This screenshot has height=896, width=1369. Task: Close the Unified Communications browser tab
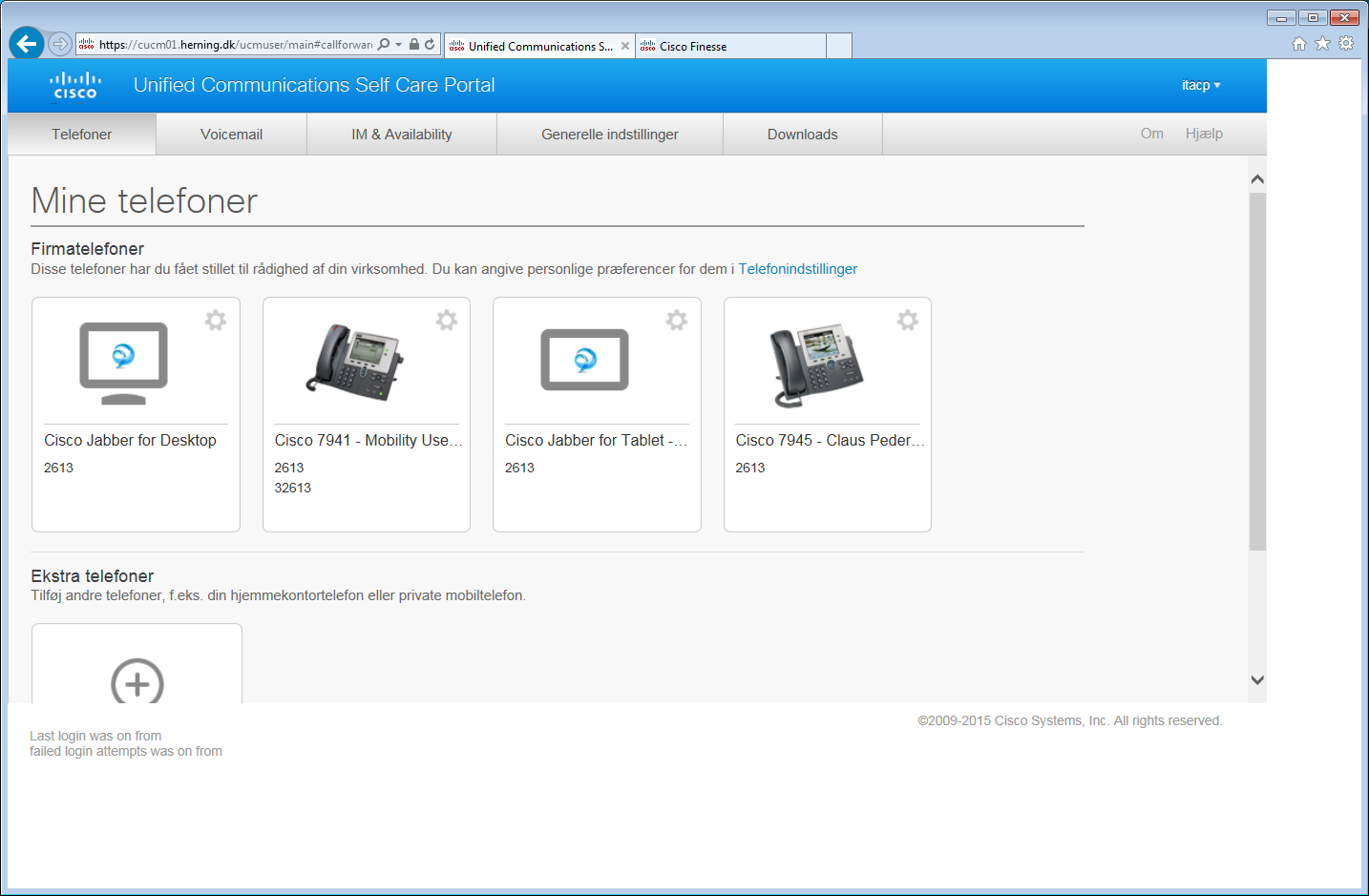point(625,46)
